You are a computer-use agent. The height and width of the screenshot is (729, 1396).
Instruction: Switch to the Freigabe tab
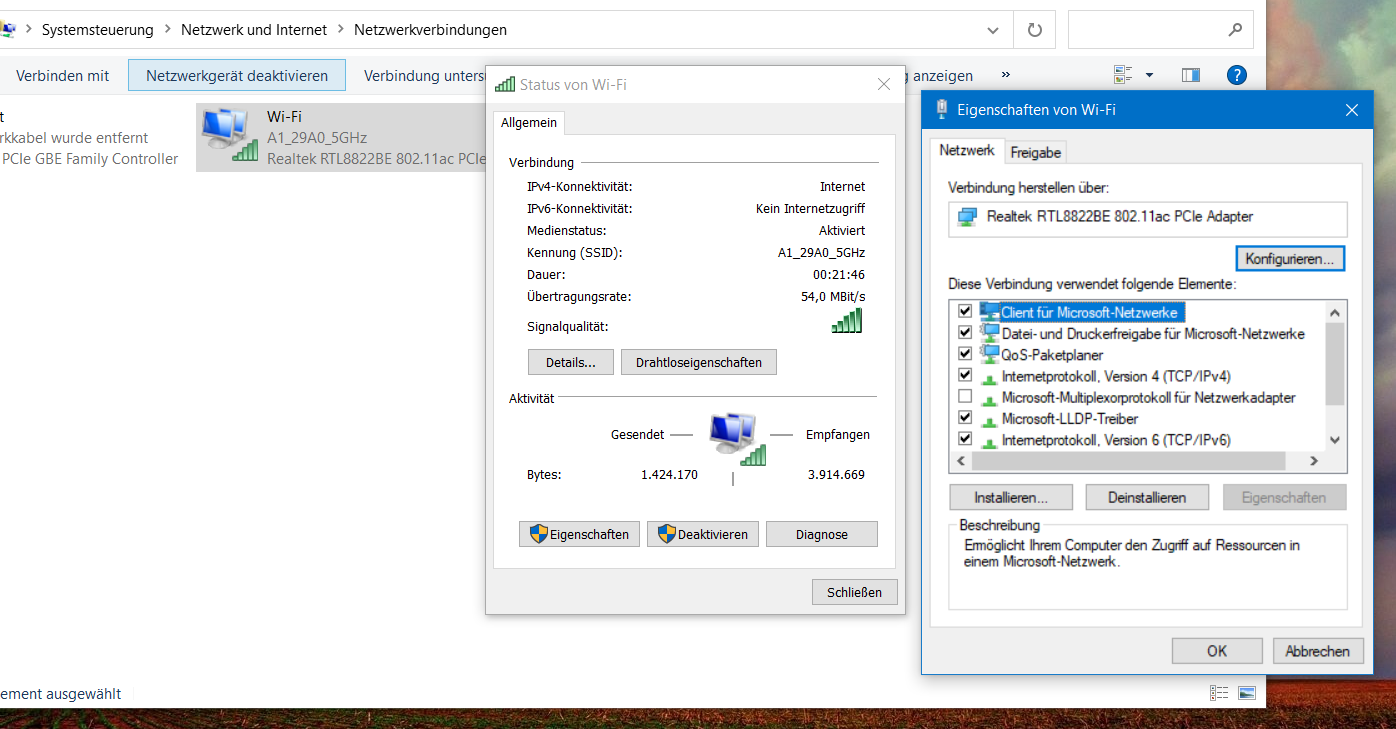click(1035, 152)
